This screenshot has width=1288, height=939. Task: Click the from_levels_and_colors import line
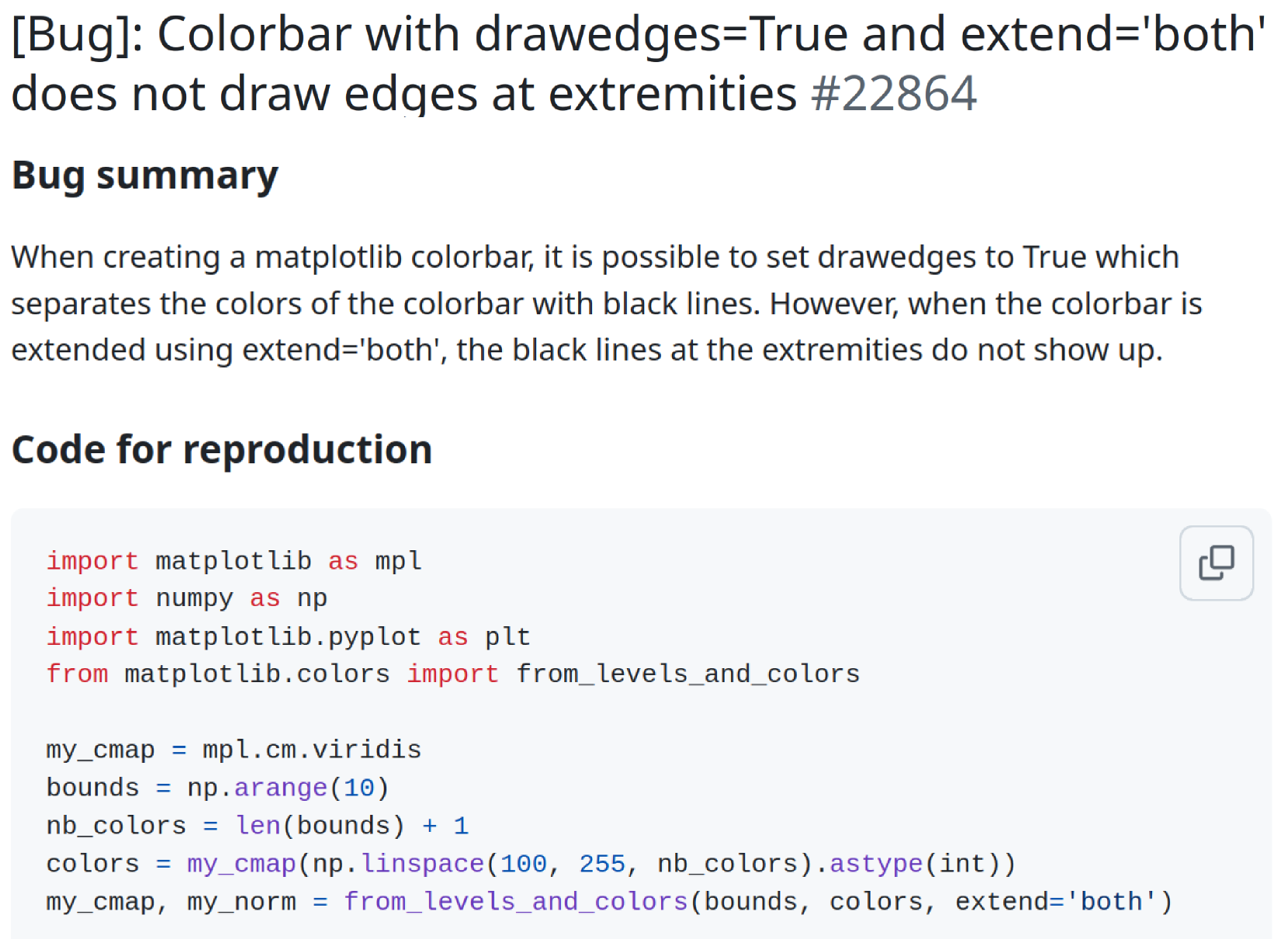(452, 674)
